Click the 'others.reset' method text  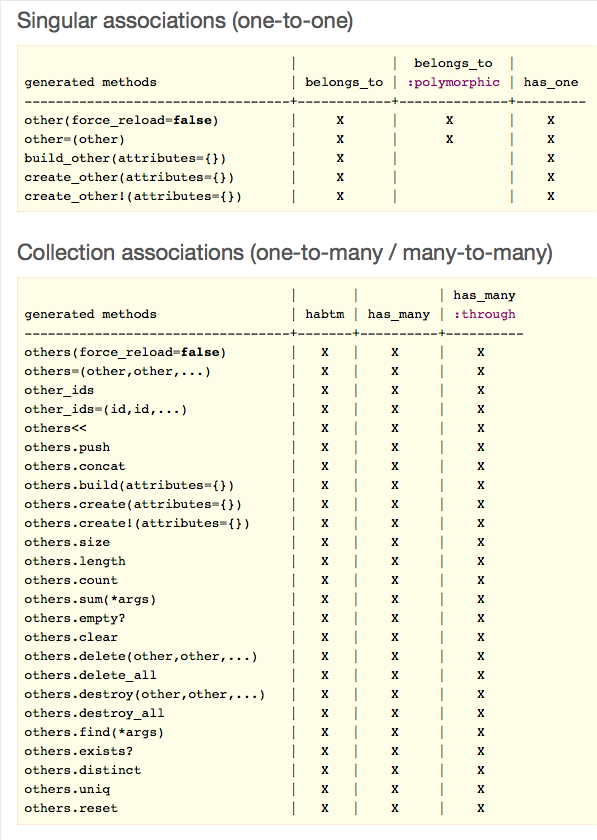[71, 808]
